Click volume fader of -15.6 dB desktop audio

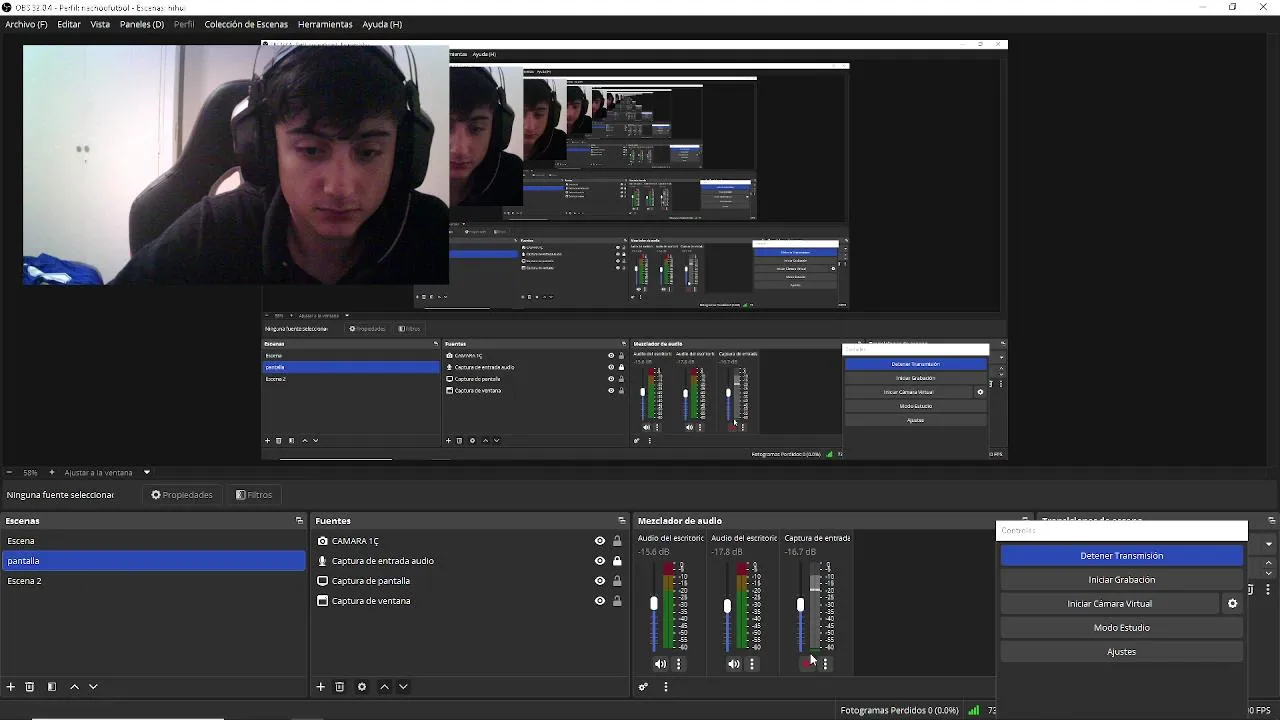[x=654, y=604]
